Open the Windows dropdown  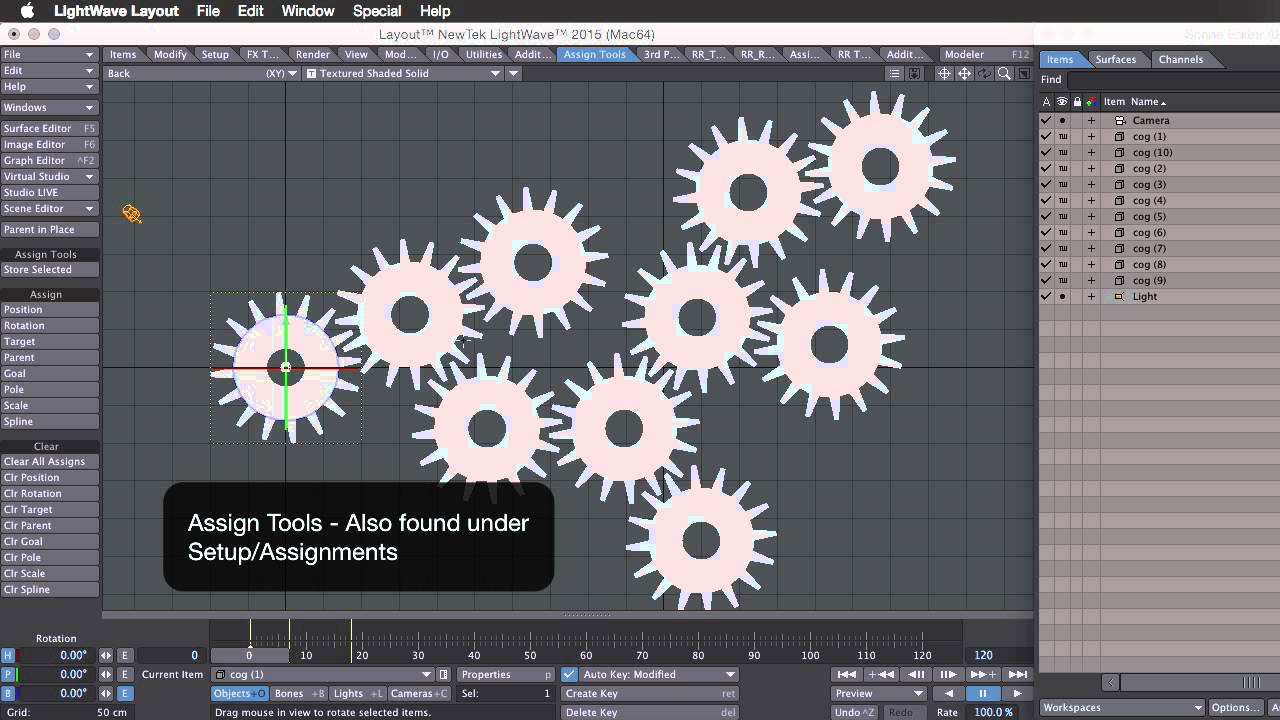49,107
